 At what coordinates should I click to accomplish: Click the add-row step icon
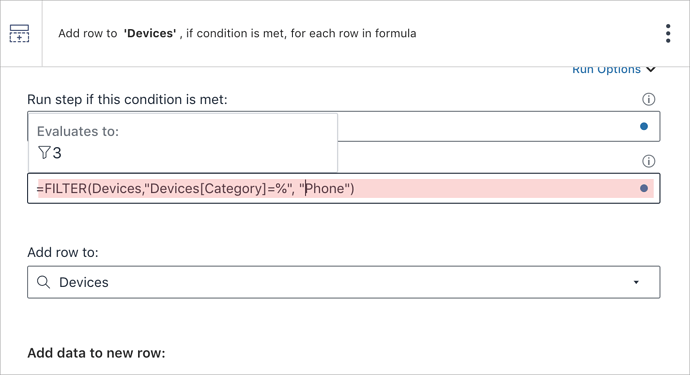coord(19,33)
